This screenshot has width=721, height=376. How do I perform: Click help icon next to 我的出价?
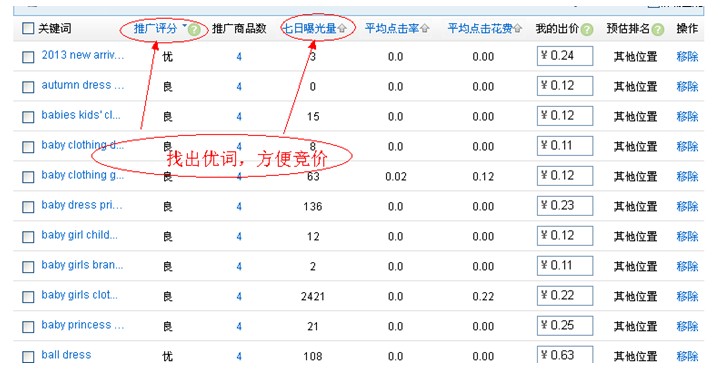click(587, 30)
